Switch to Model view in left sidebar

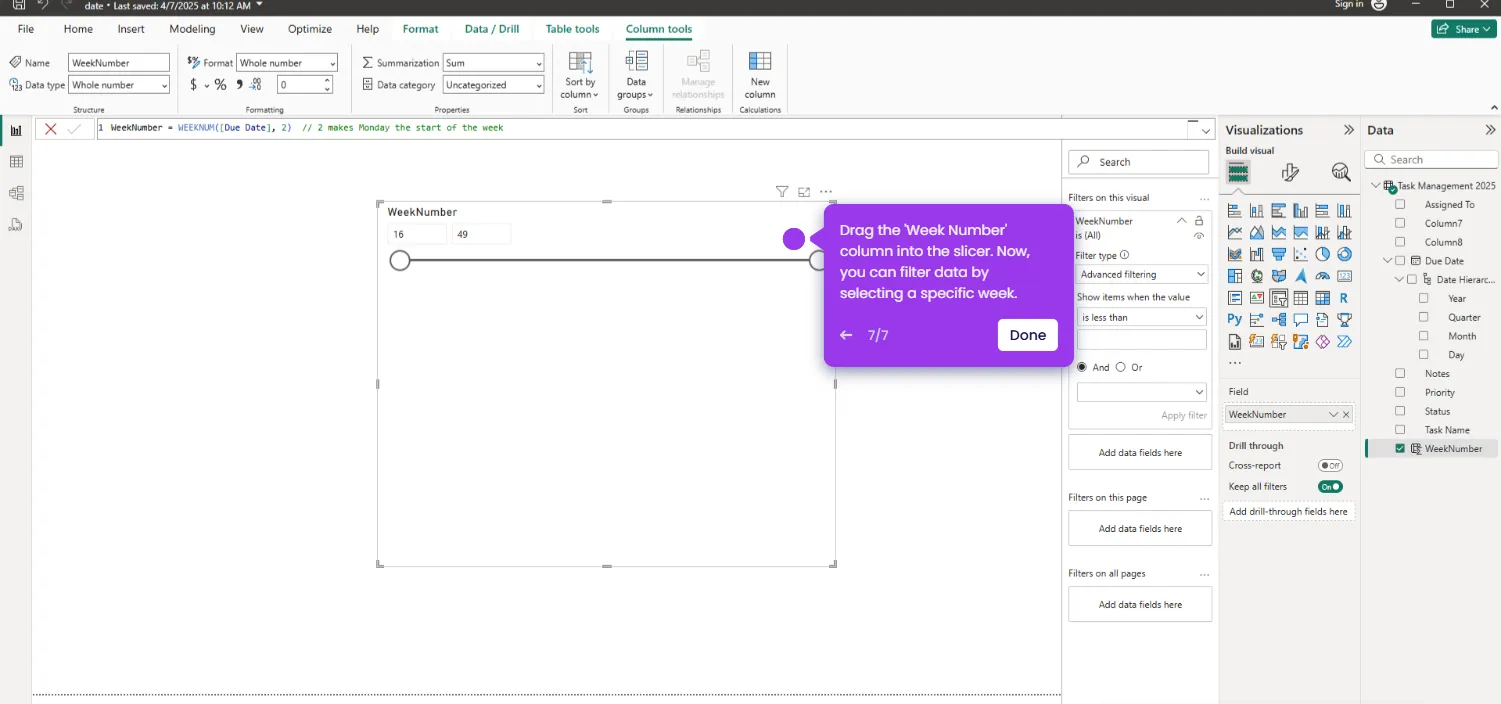point(16,193)
